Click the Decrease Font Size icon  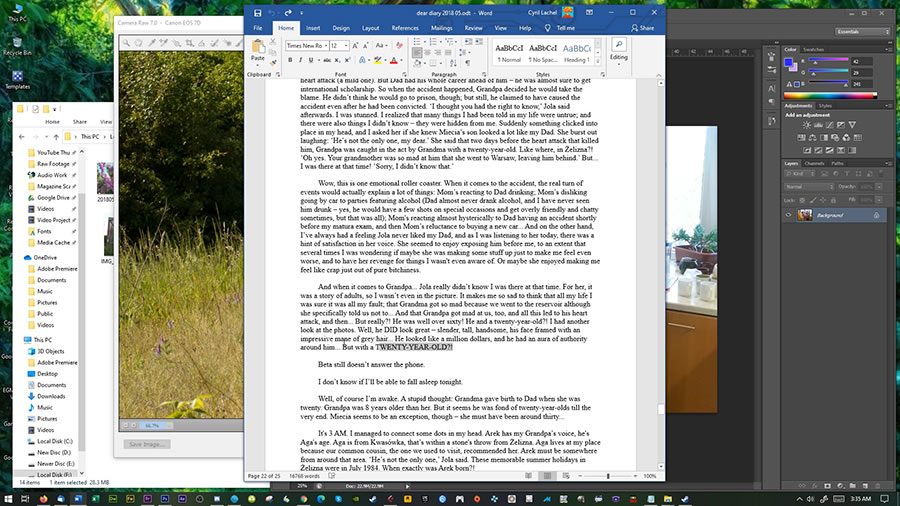366,45
